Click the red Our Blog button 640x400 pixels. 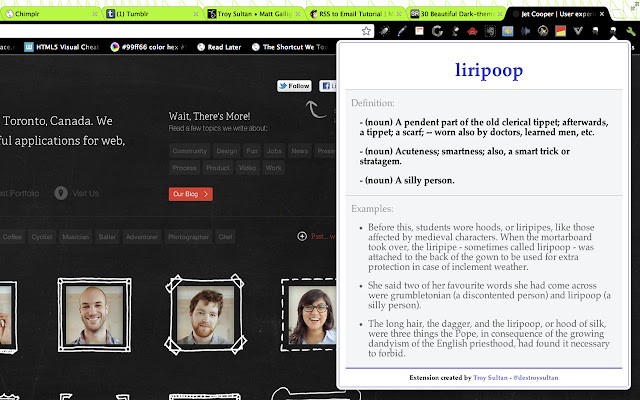(x=190, y=194)
